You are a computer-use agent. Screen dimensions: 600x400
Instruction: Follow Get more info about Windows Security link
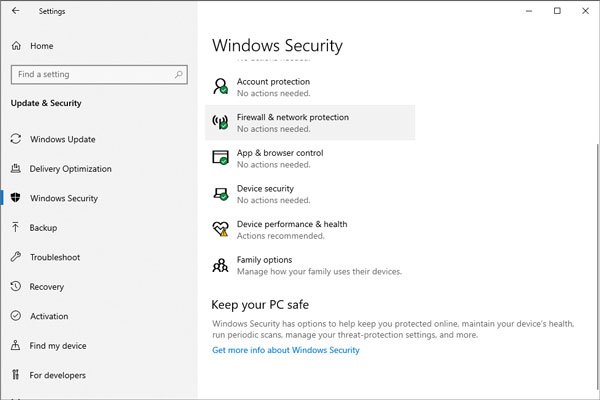coord(286,350)
